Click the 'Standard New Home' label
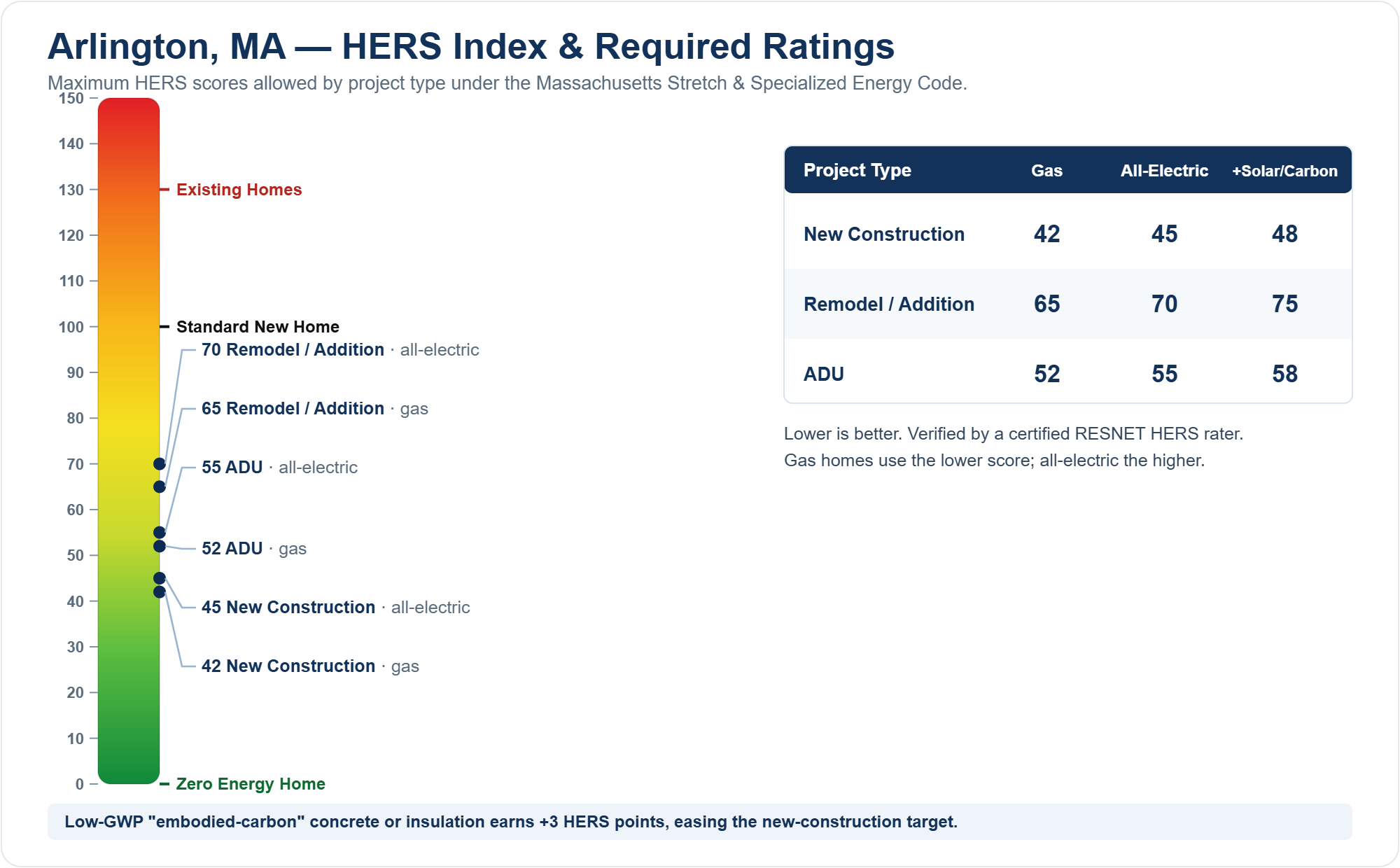The height and width of the screenshot is (868, 1400). point(258,327)
